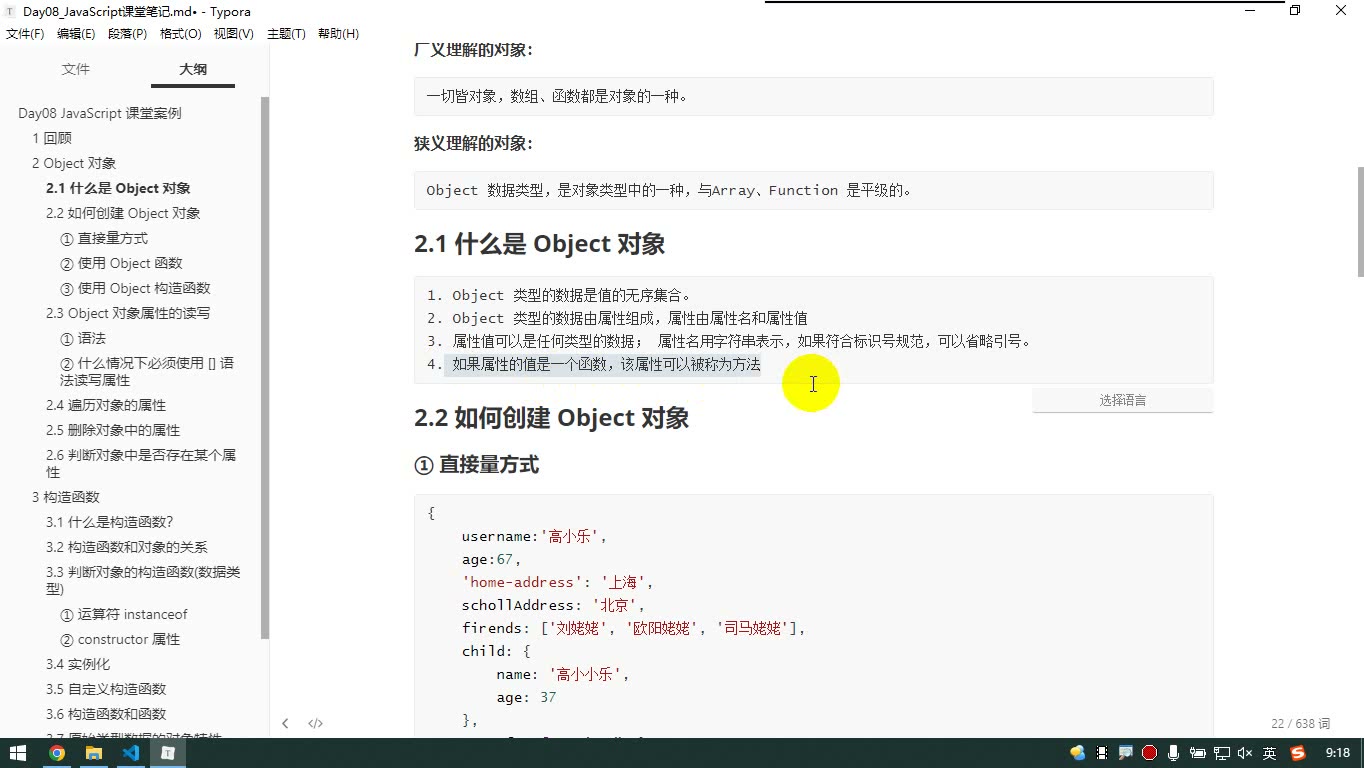Click the heading 2.2 如何创建 Object 对象 in document
Image resolution: width=1364 pixels, height=768 pixels.
(551, 417)
